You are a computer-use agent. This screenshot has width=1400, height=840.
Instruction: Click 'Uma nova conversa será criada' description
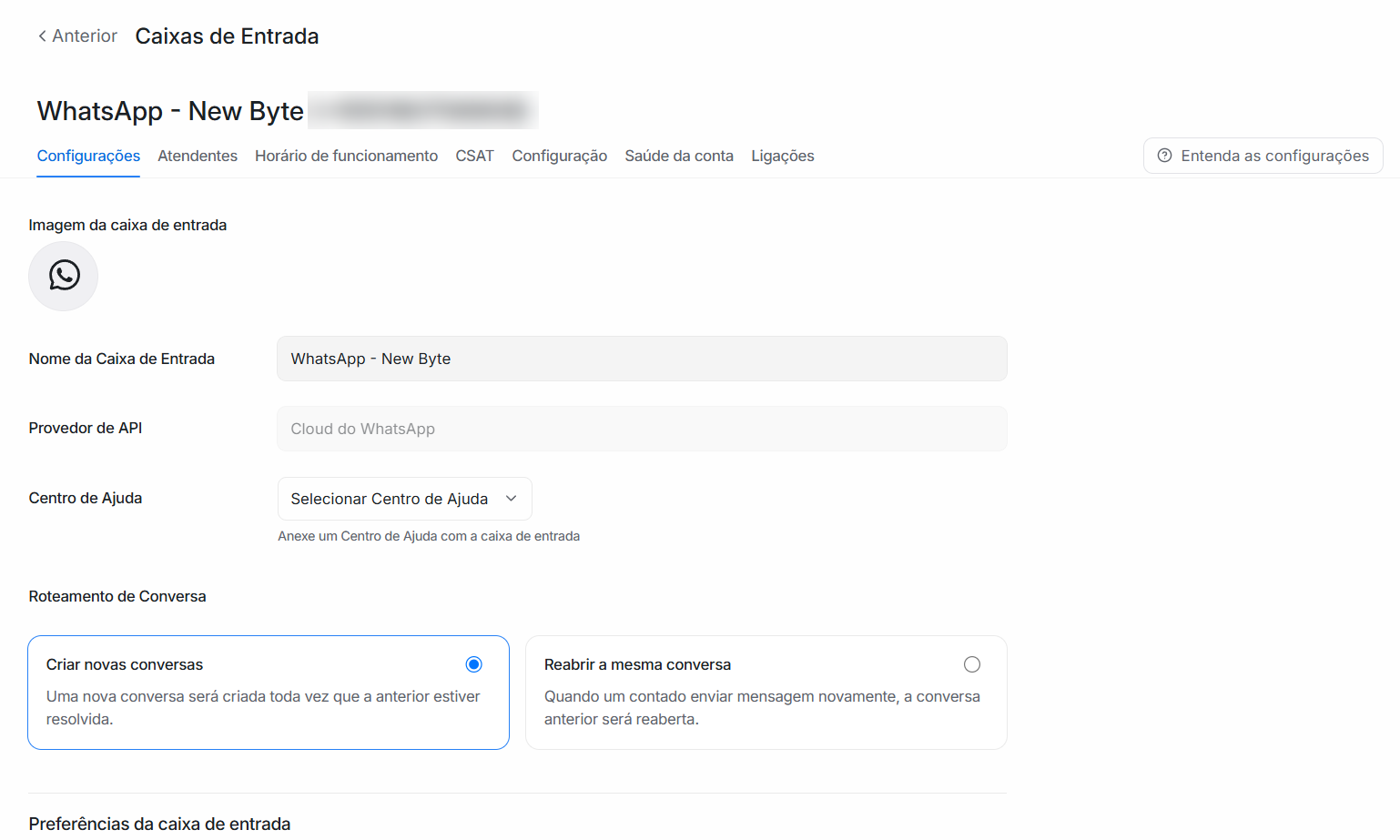click(x=263, y=708)
